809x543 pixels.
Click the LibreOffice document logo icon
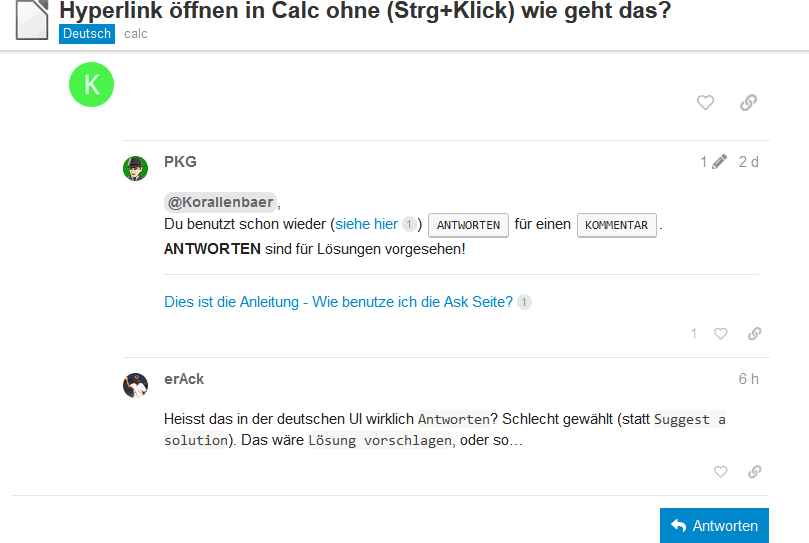(32, 20)
